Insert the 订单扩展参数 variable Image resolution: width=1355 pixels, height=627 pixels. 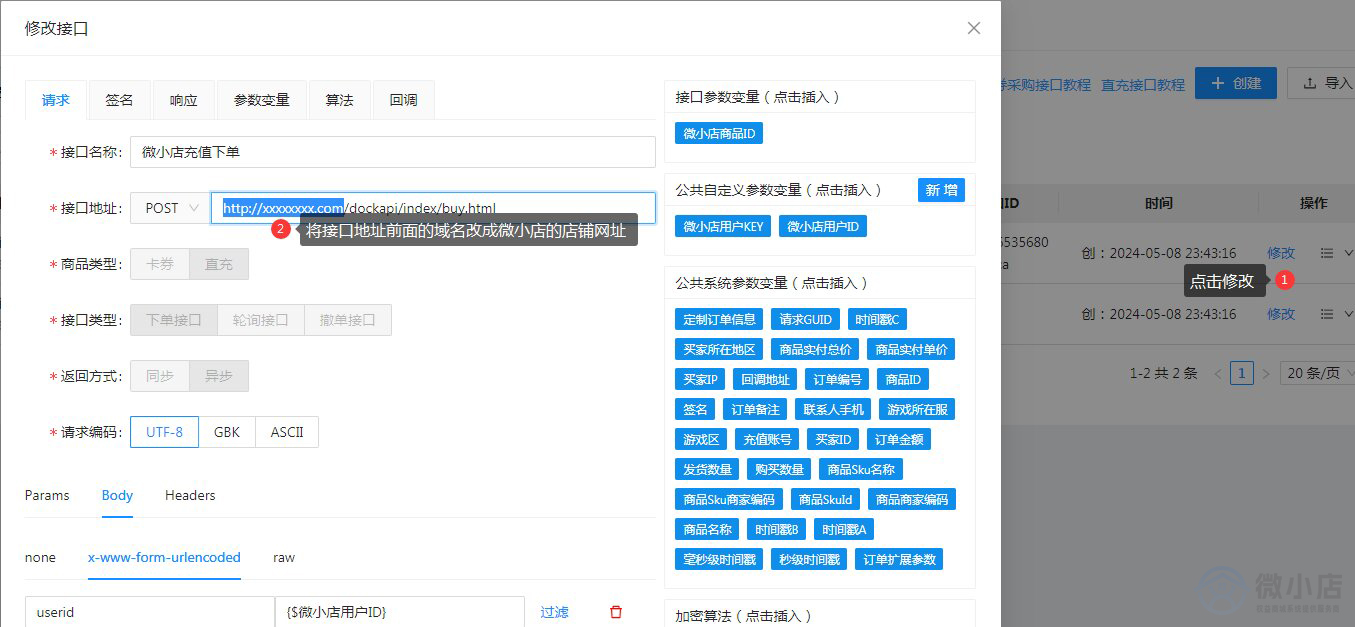tap(899, 559)
